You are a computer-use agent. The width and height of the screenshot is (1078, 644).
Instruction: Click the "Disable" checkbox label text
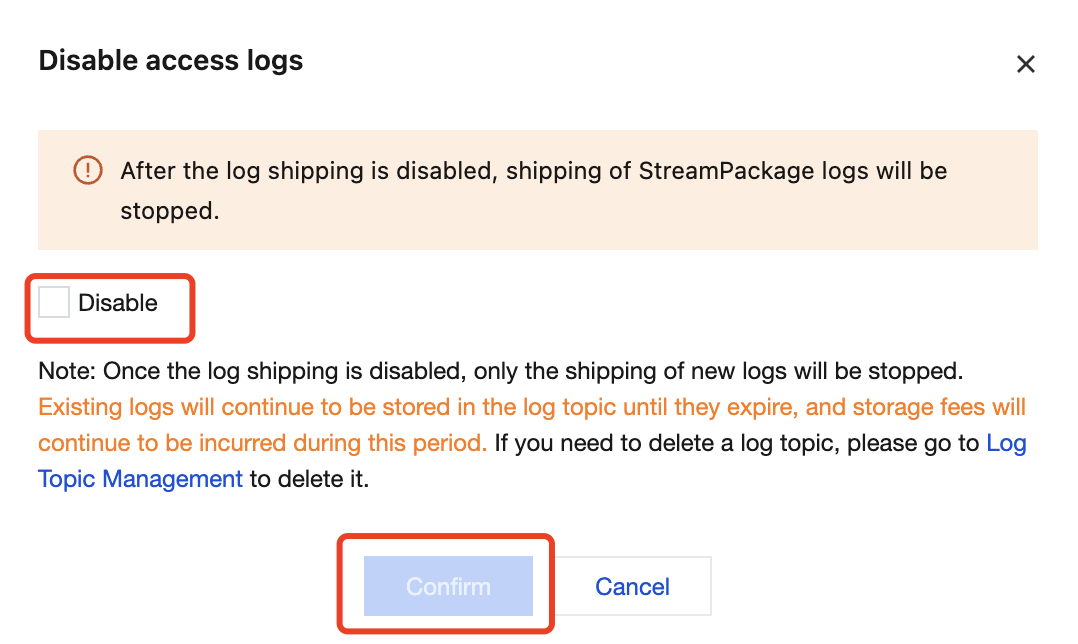pyautogui.click(x=118, y=303)
